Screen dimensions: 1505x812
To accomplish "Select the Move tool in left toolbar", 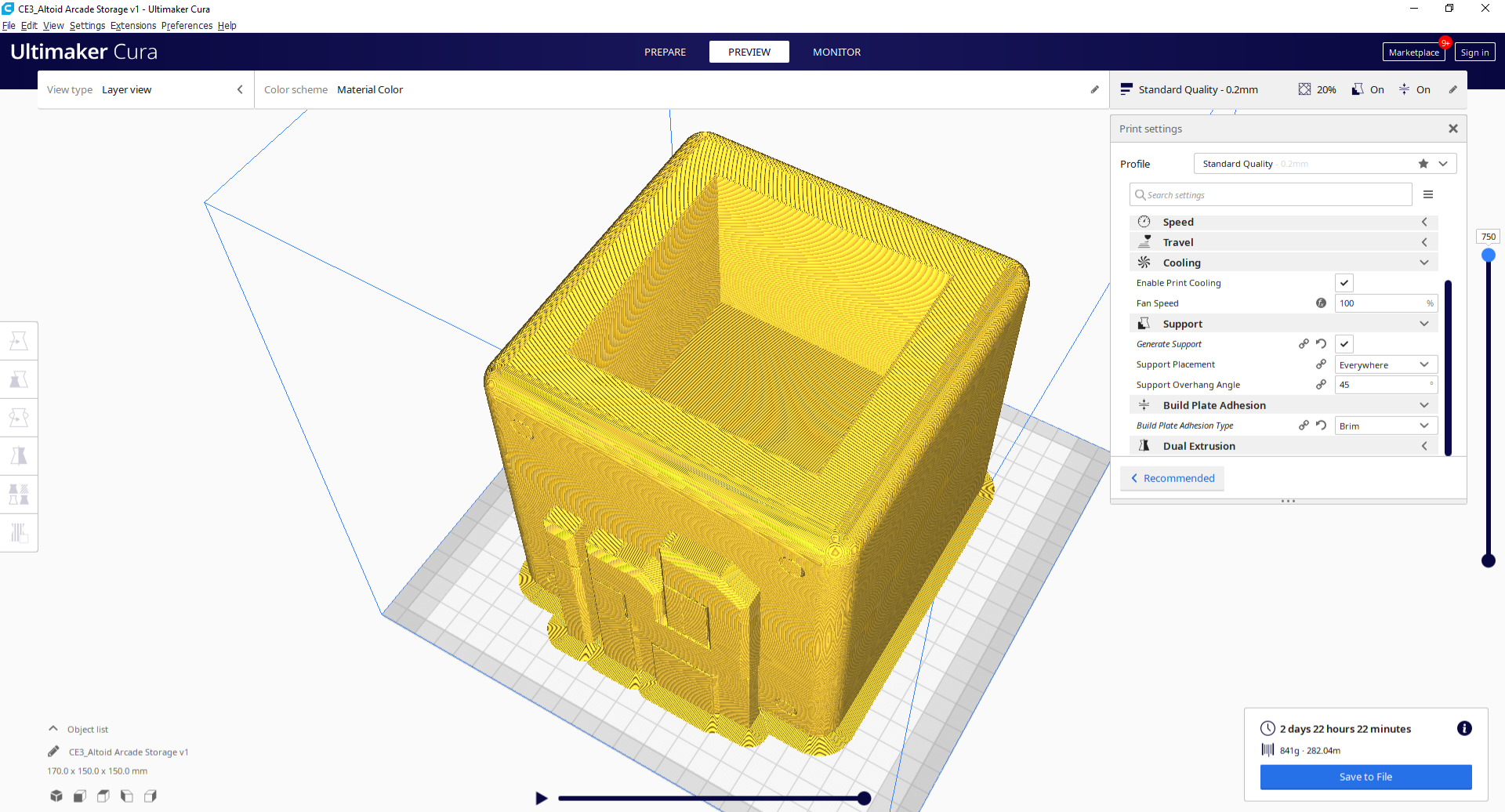I will click(x=19, y=341).
